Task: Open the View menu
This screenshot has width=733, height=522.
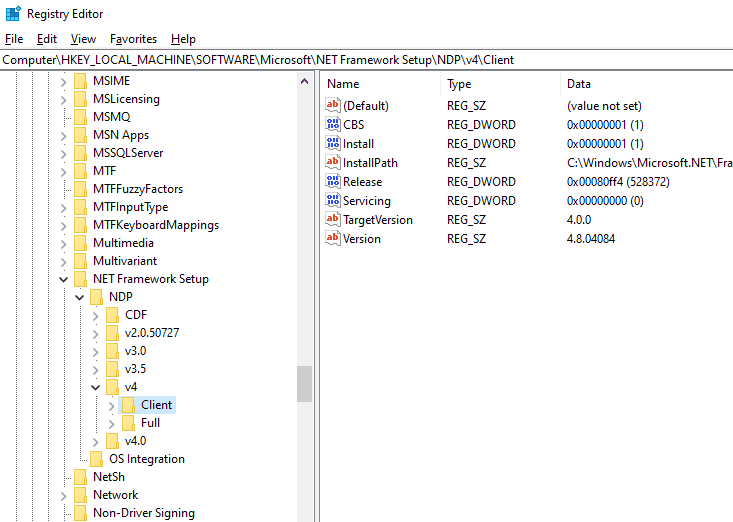Action: click(x=83, y=39)
